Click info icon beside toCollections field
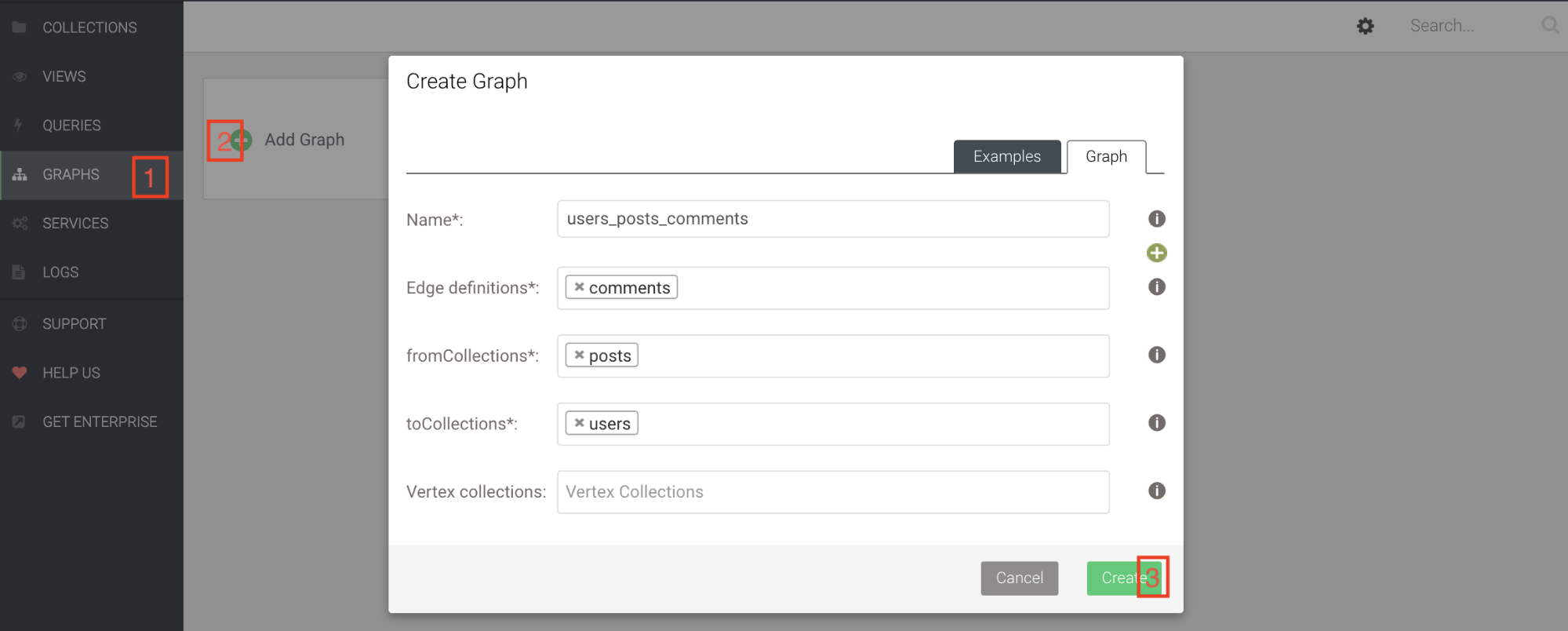This screenshot has height=631, width=1568. point(1156,423)
